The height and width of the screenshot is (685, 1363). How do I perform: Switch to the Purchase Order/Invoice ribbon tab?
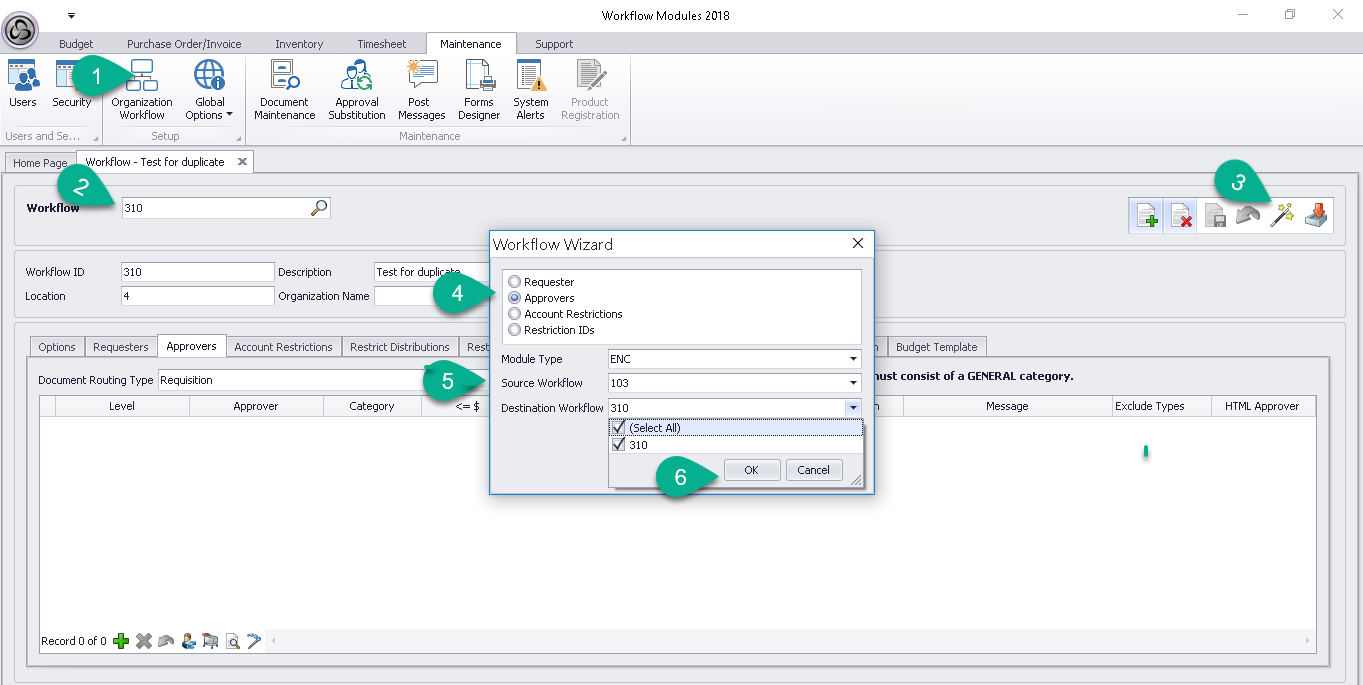point(184,44)
